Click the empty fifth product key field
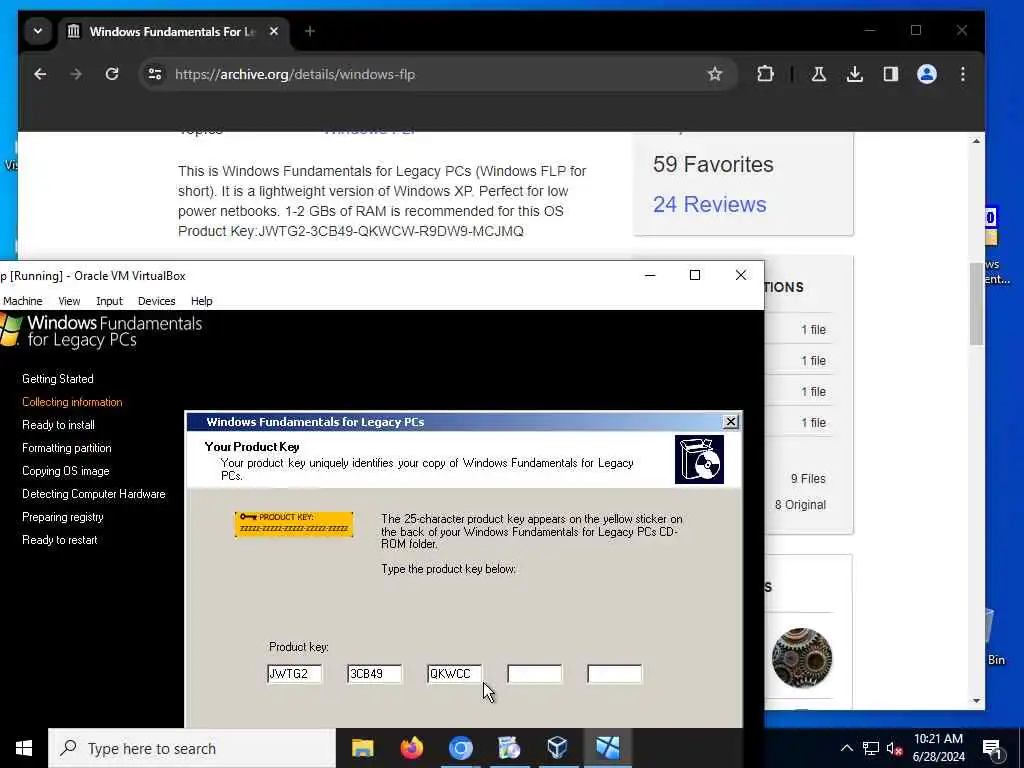Image resolution: width=1024 pixels, height=768 pixels. pyautogui.click(x=615, y=673)
